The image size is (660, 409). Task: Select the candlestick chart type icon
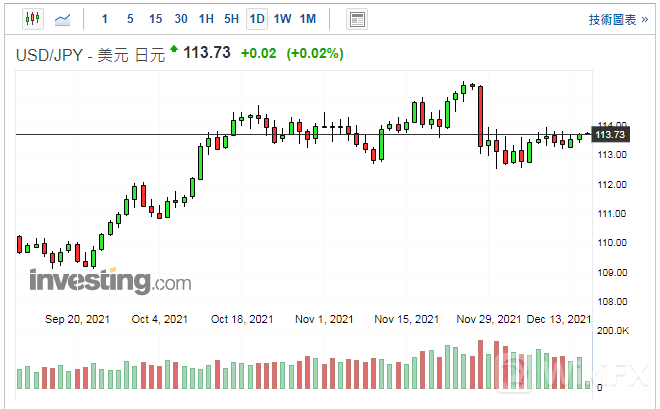coord(32,19)
